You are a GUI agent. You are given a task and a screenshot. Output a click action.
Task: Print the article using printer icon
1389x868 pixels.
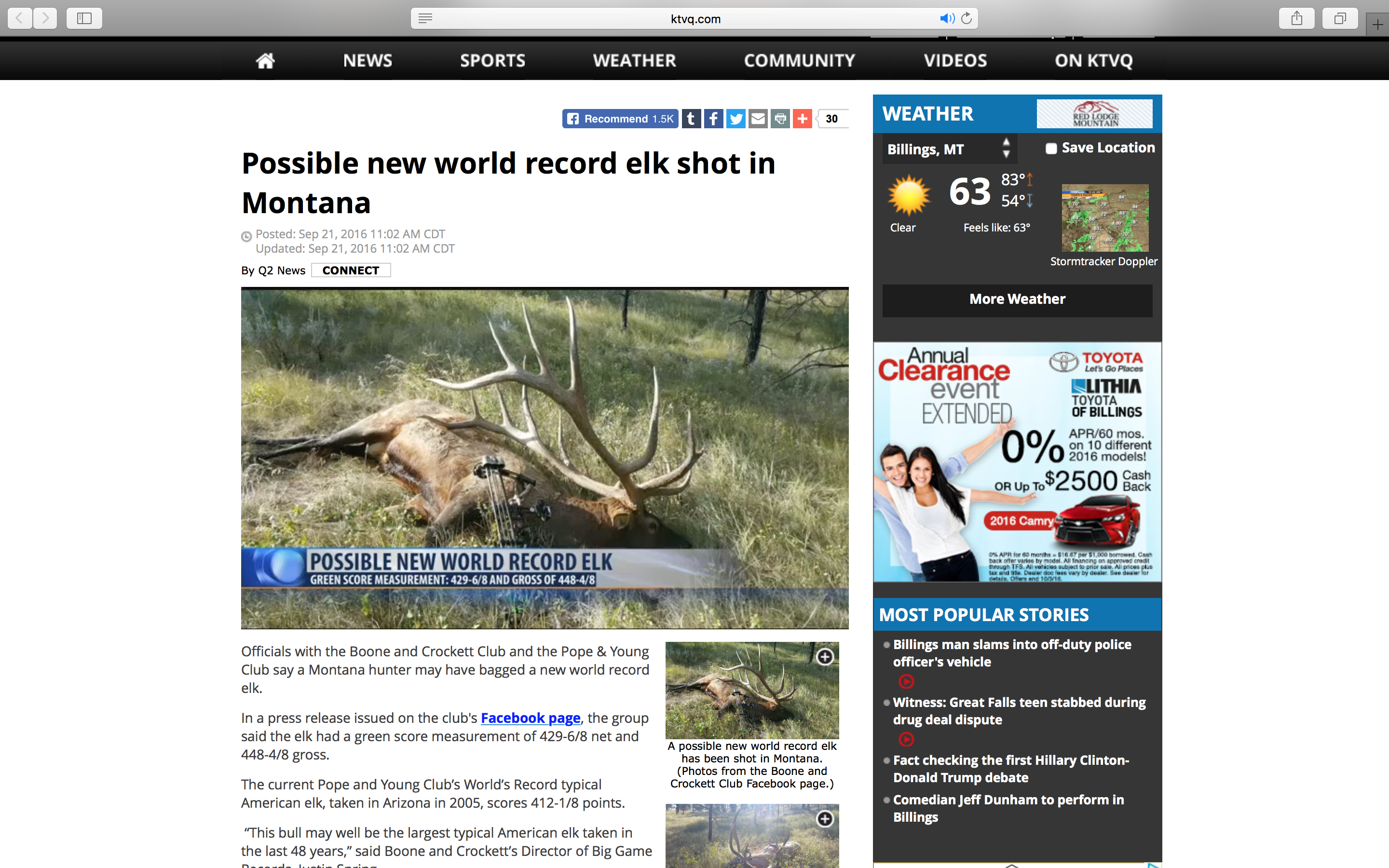[x=780, y=119]
